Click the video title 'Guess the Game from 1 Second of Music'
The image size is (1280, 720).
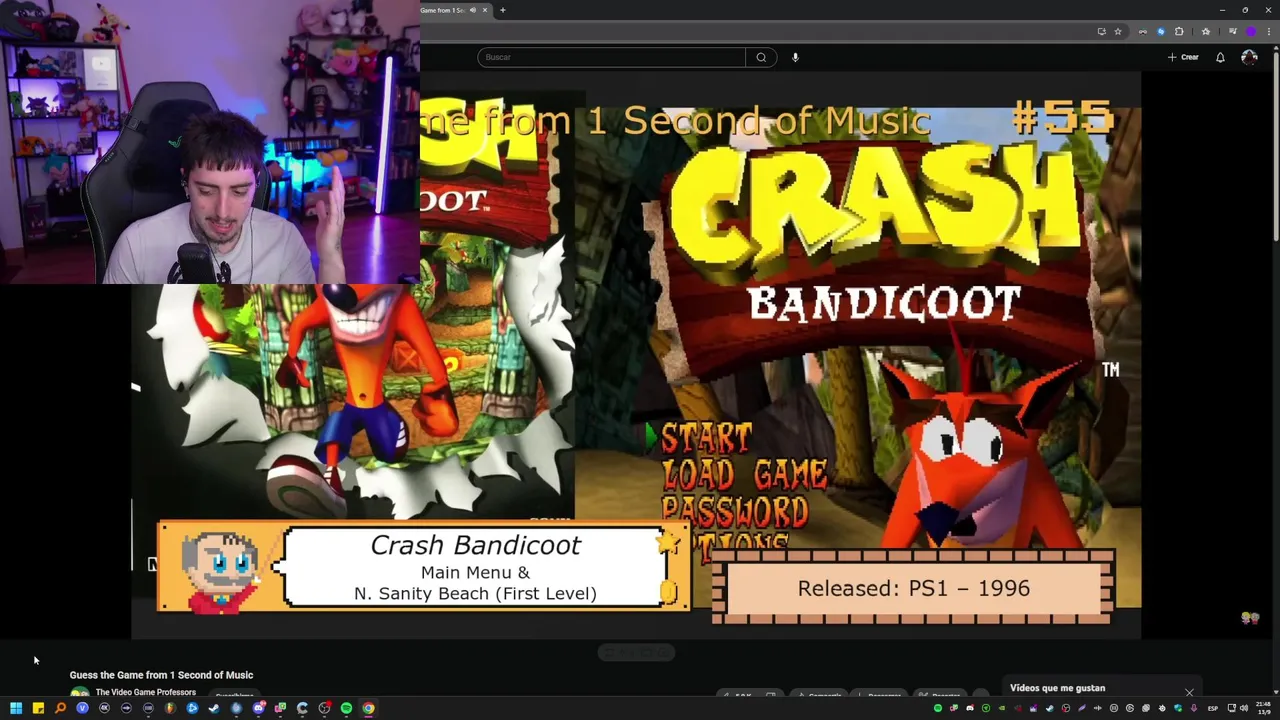(x=161, y=675)
